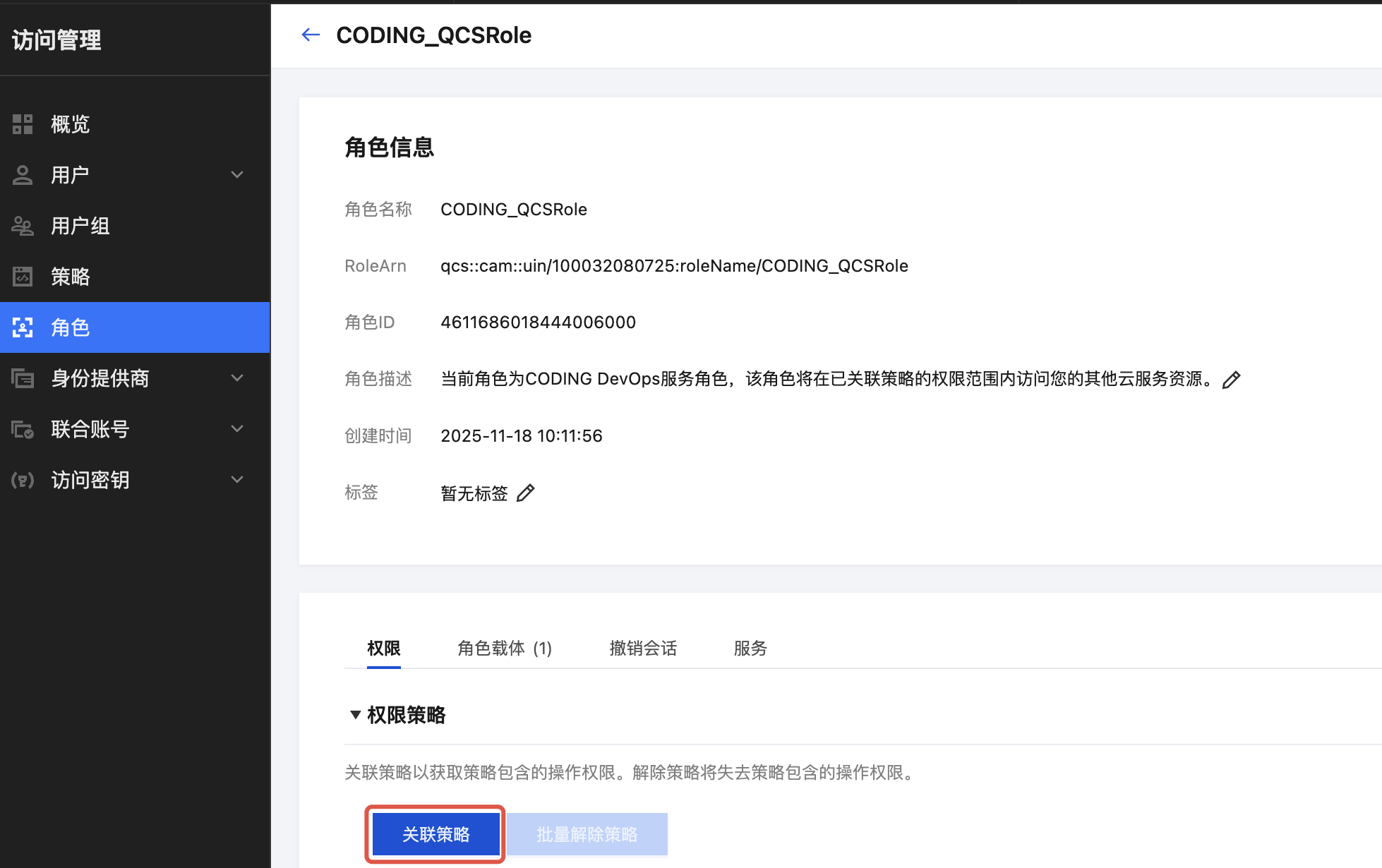Click the 用户 person icon
1382x868 pixels.
23,175
